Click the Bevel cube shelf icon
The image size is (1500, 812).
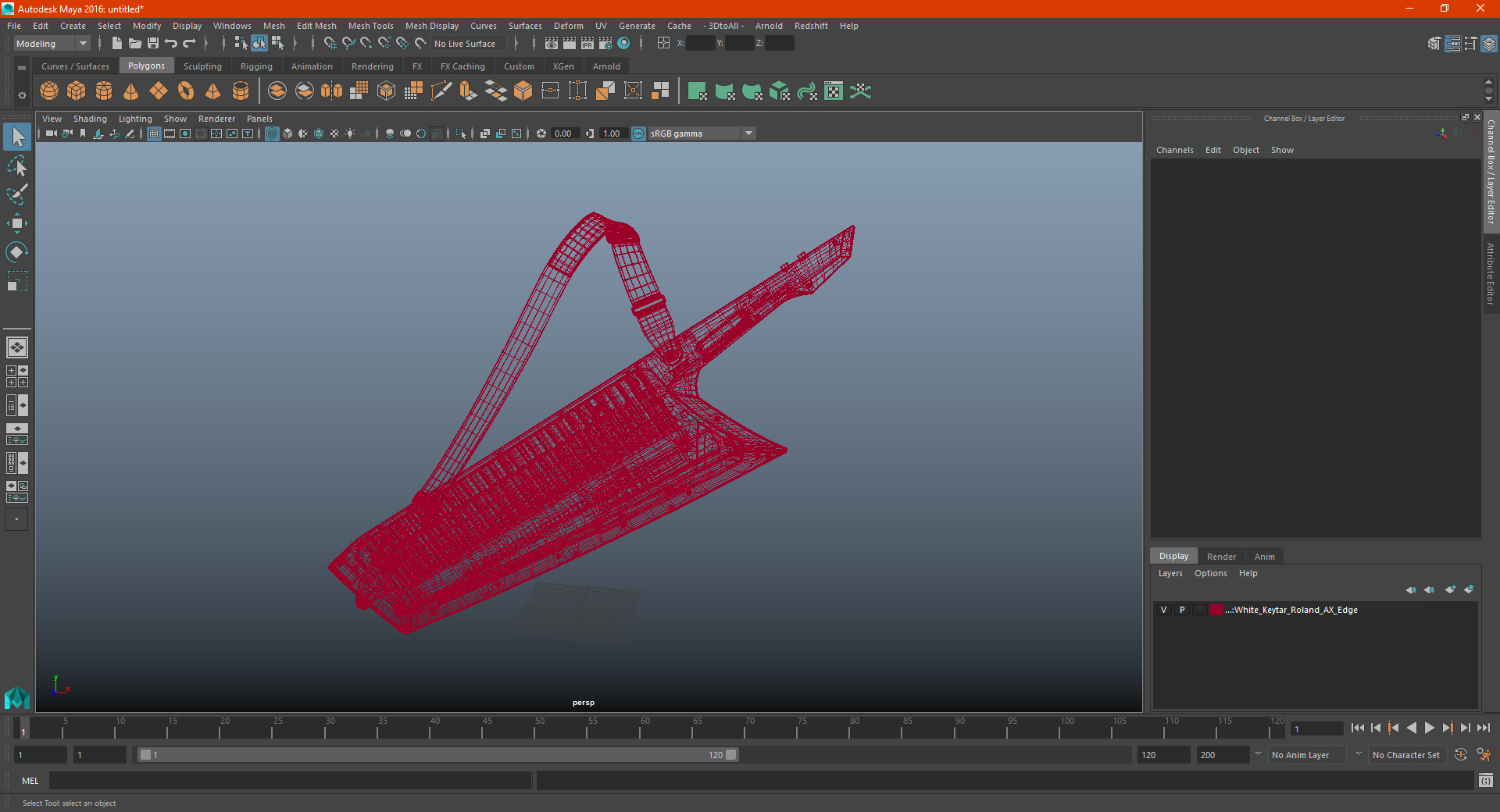pos(523,91)
